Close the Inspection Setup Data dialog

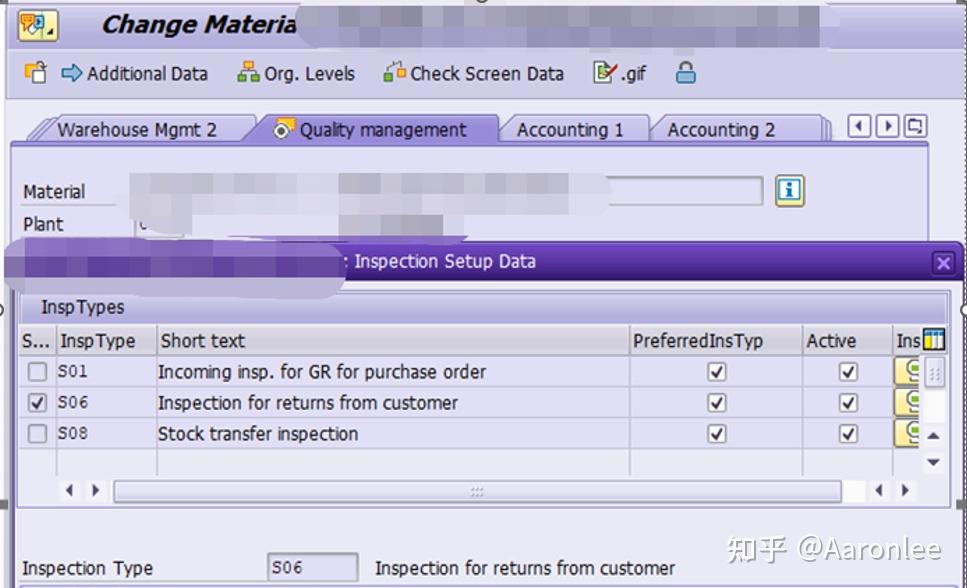click(x=942, y=263)
